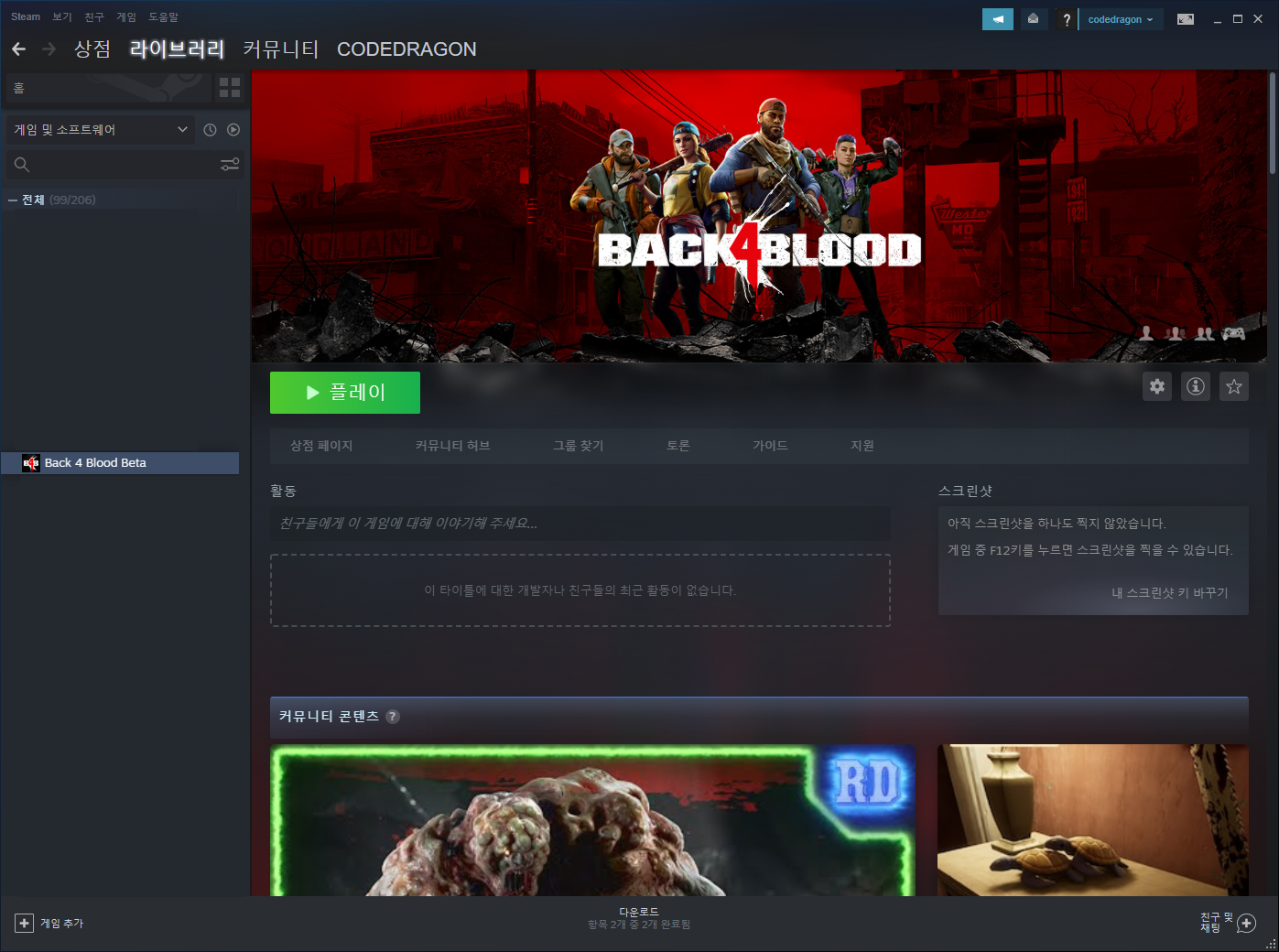This screenshot has width=1279, height=952.
Task: Open game settings gear icon
Action: pos(1157,386)
